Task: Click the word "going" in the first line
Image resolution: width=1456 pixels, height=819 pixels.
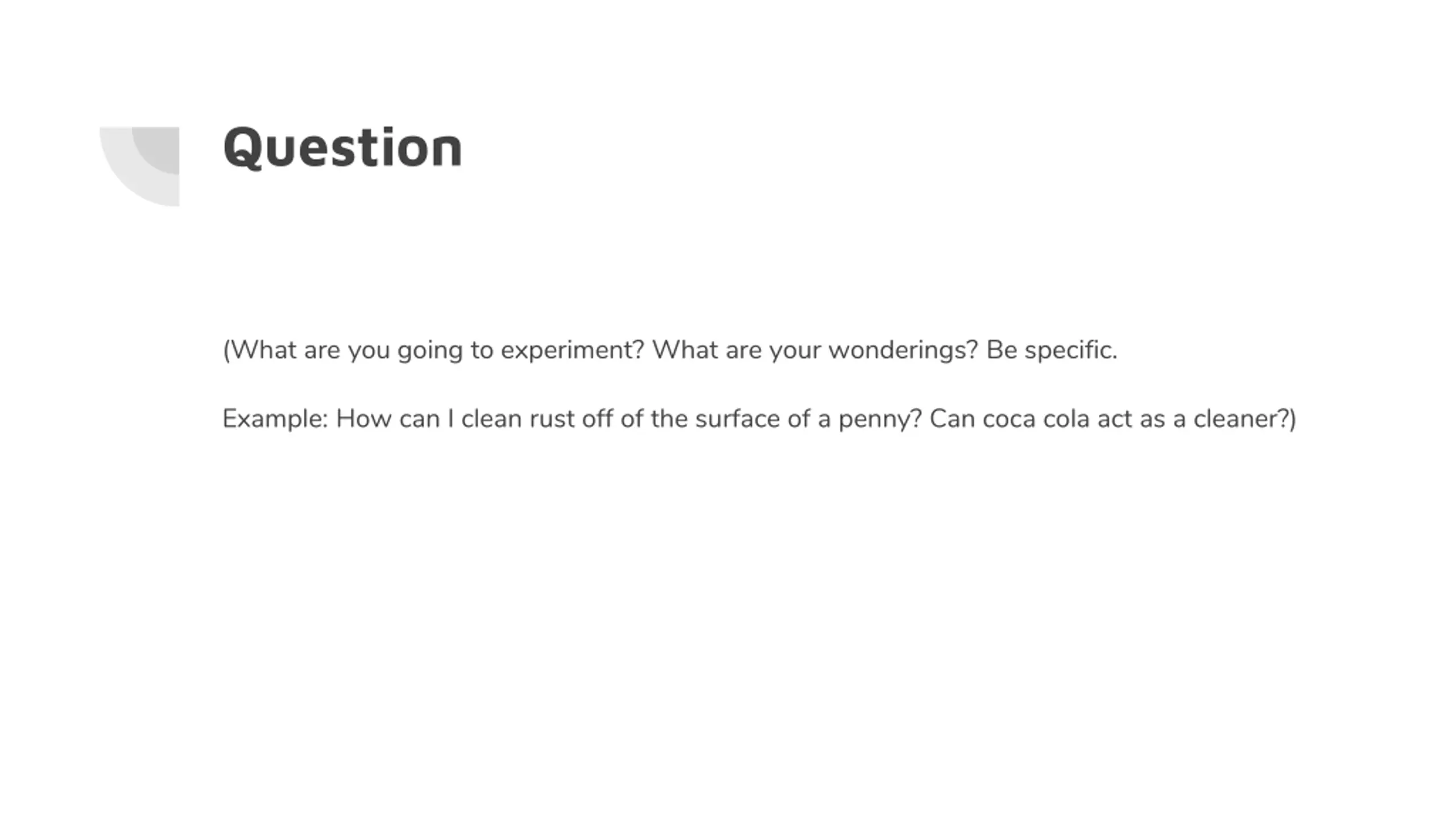Action: [430, 350]
